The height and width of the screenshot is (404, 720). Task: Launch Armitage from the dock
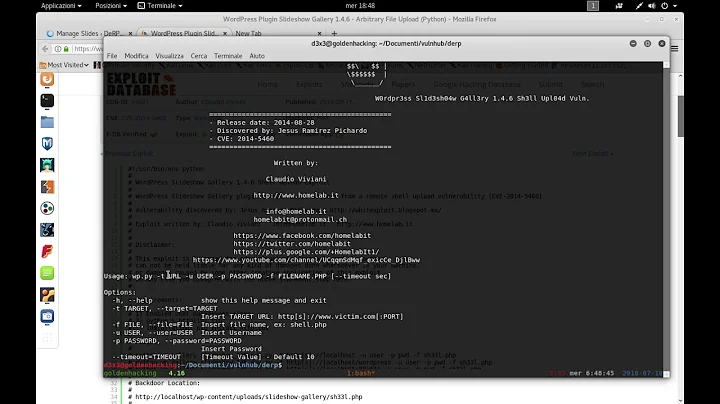[47, 165]
